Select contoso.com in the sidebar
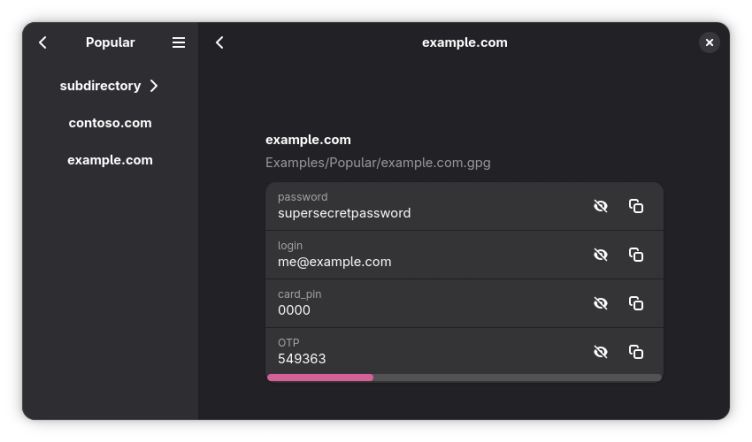 [x=110, y=123]
